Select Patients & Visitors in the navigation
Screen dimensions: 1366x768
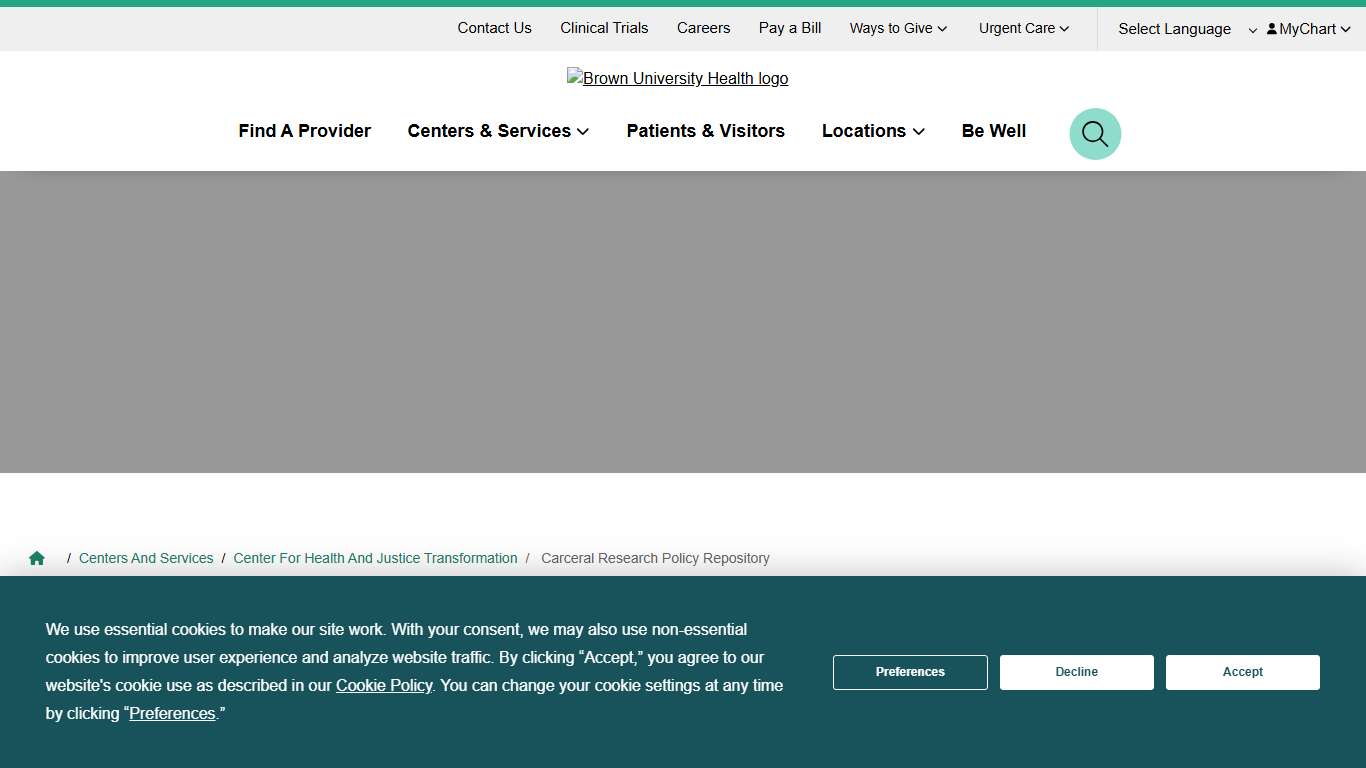click(705, 131)
